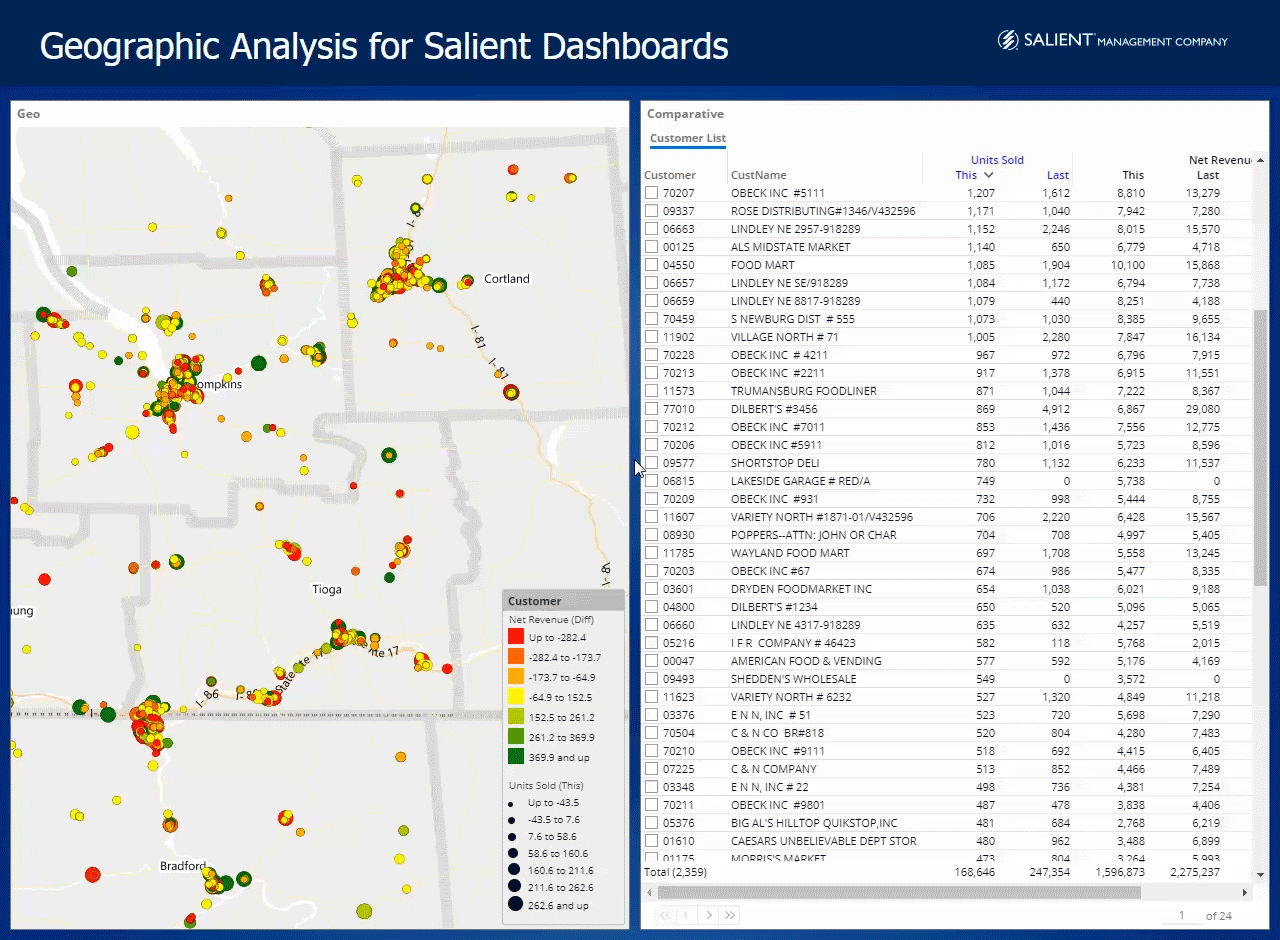1280x940 pixels.
Task: Click the largest Units Sold legend dot
Action: (x=515, y=905)
